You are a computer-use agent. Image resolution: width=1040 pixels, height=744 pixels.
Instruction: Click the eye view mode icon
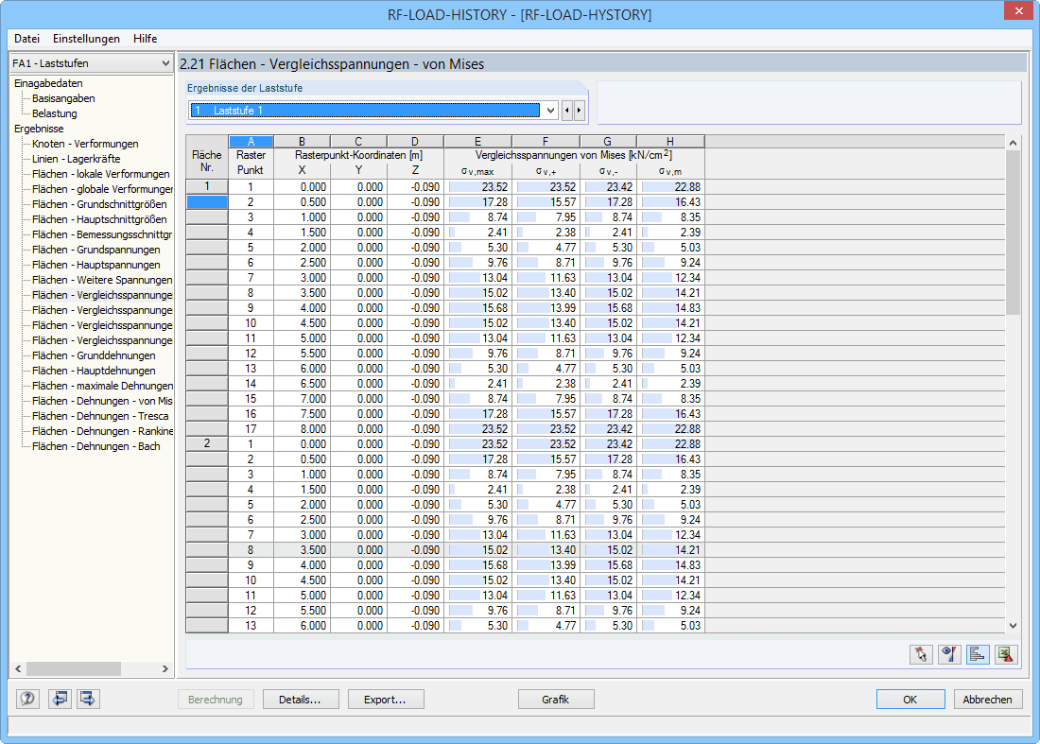coord(950,654)
